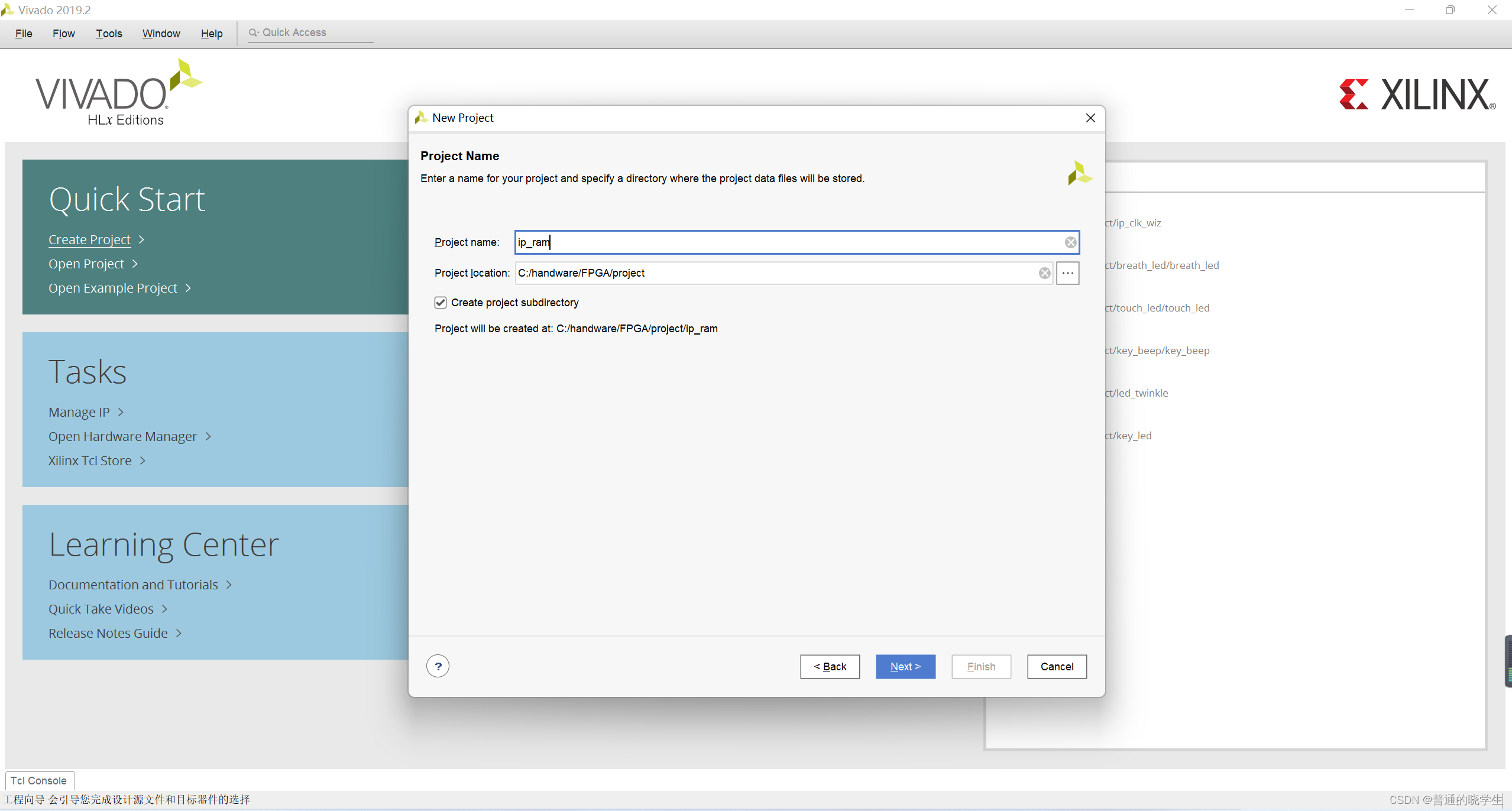Click the Tcl Console tab at bottom

tap(38, 780)
